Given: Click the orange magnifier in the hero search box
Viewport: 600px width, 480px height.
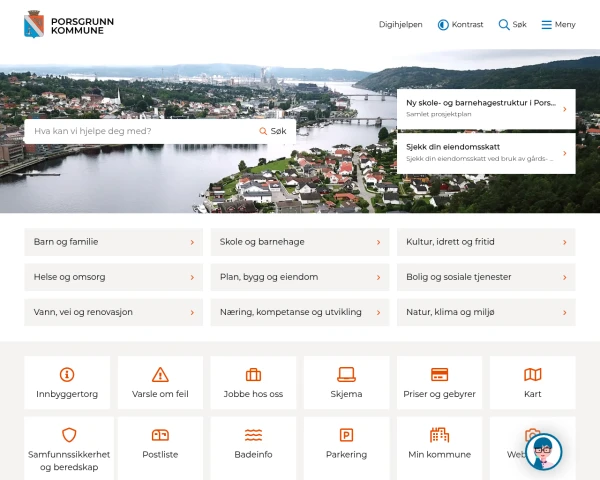Looking at the screenshot, I should click(263, 131).
